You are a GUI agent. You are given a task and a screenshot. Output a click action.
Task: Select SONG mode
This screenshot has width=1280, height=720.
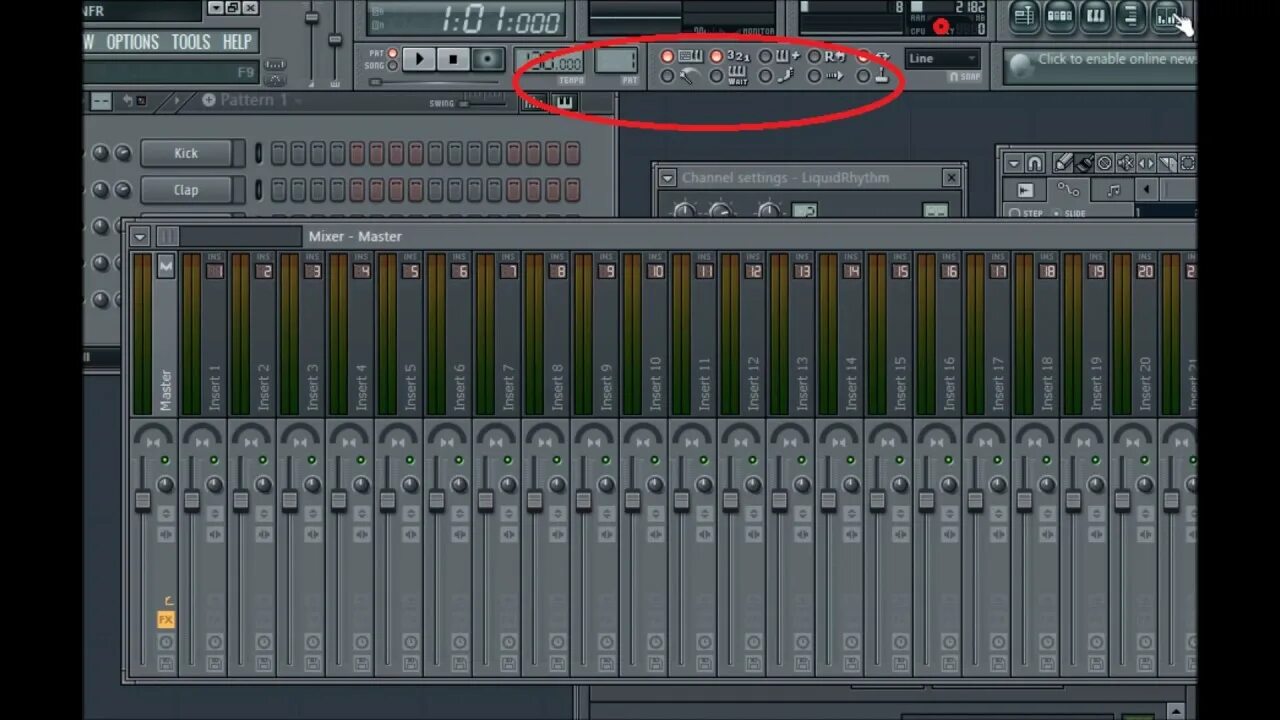pos(392,66)
